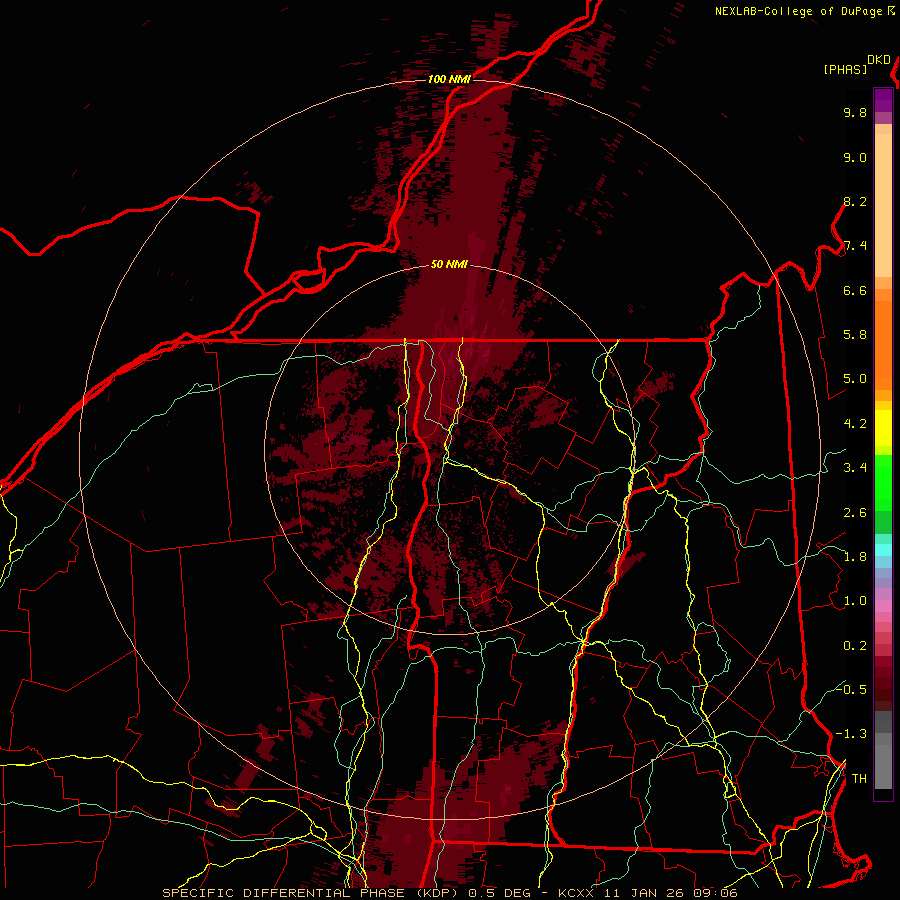Screen dimensions: 900x900
Task: Click the 9.0 scale value
Action: [x=855, y=158]
